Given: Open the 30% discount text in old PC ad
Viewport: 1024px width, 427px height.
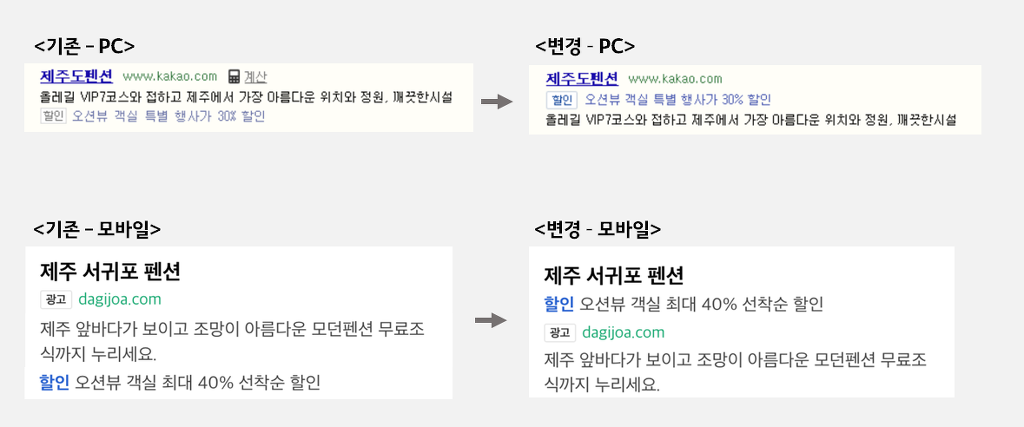Looking at the screenshot, I should 169,117.
